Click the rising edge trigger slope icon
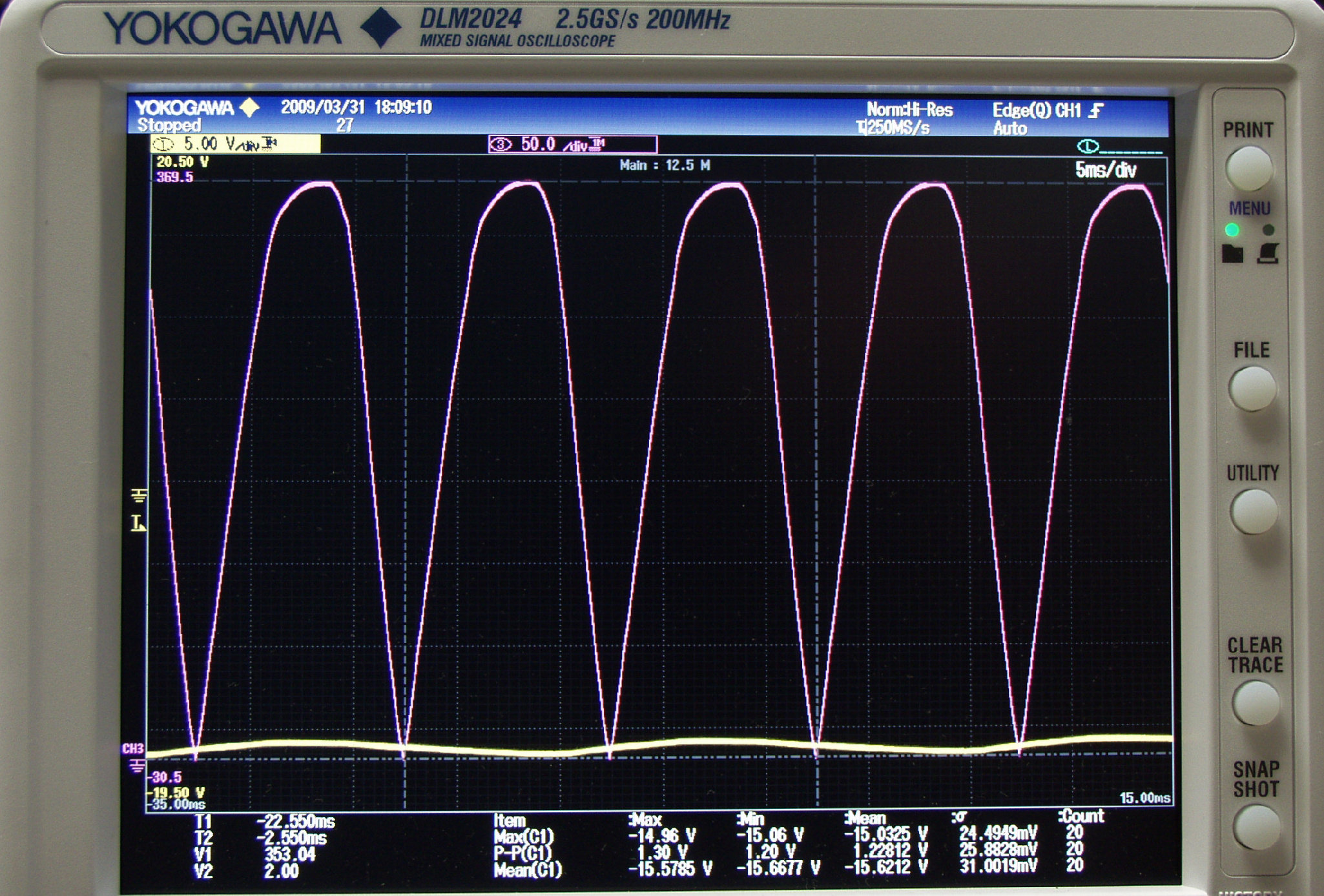The height and width of the screenshot is (896, 1324). [x=1096, y=111]
